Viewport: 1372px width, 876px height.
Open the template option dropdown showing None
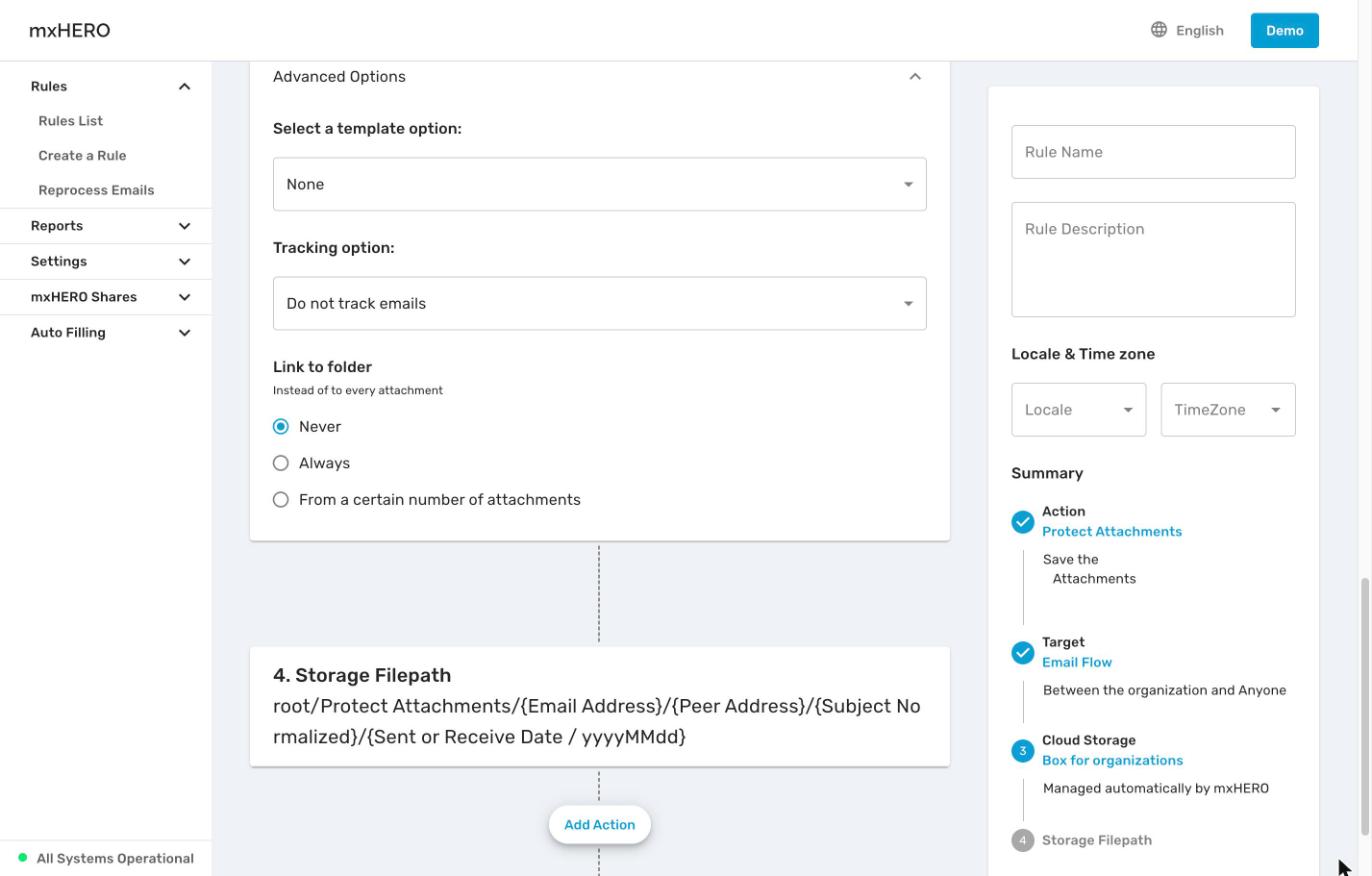pyautogui.click(x=600, y=184)
